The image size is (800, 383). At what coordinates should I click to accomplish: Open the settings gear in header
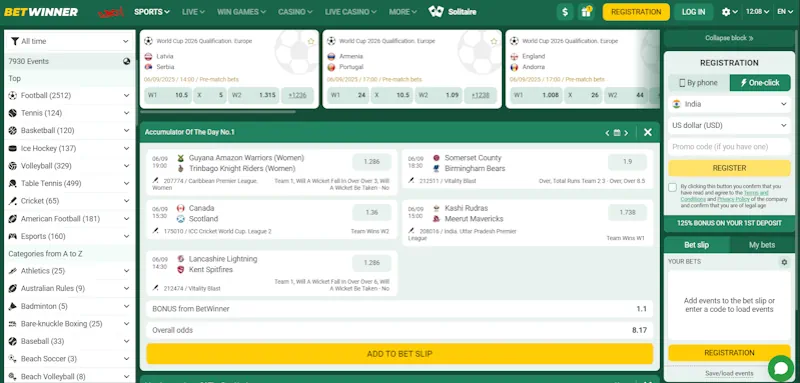coord(726,12)
